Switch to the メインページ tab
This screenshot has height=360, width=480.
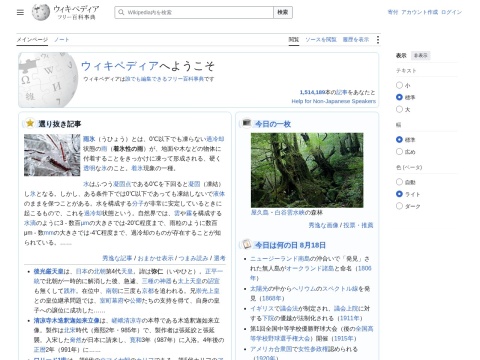point(32,39)
